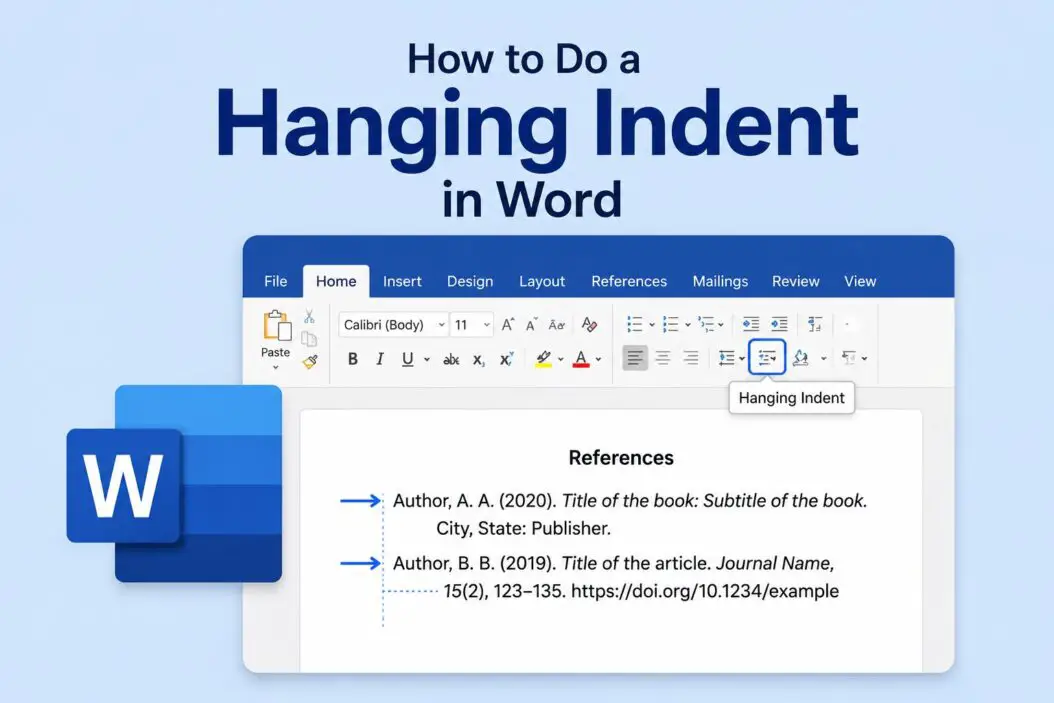This screenshot has width=1054, height=703.
Task: Expand the highlight color arrow
Action: pyautogui.click(x=561, y=360)
